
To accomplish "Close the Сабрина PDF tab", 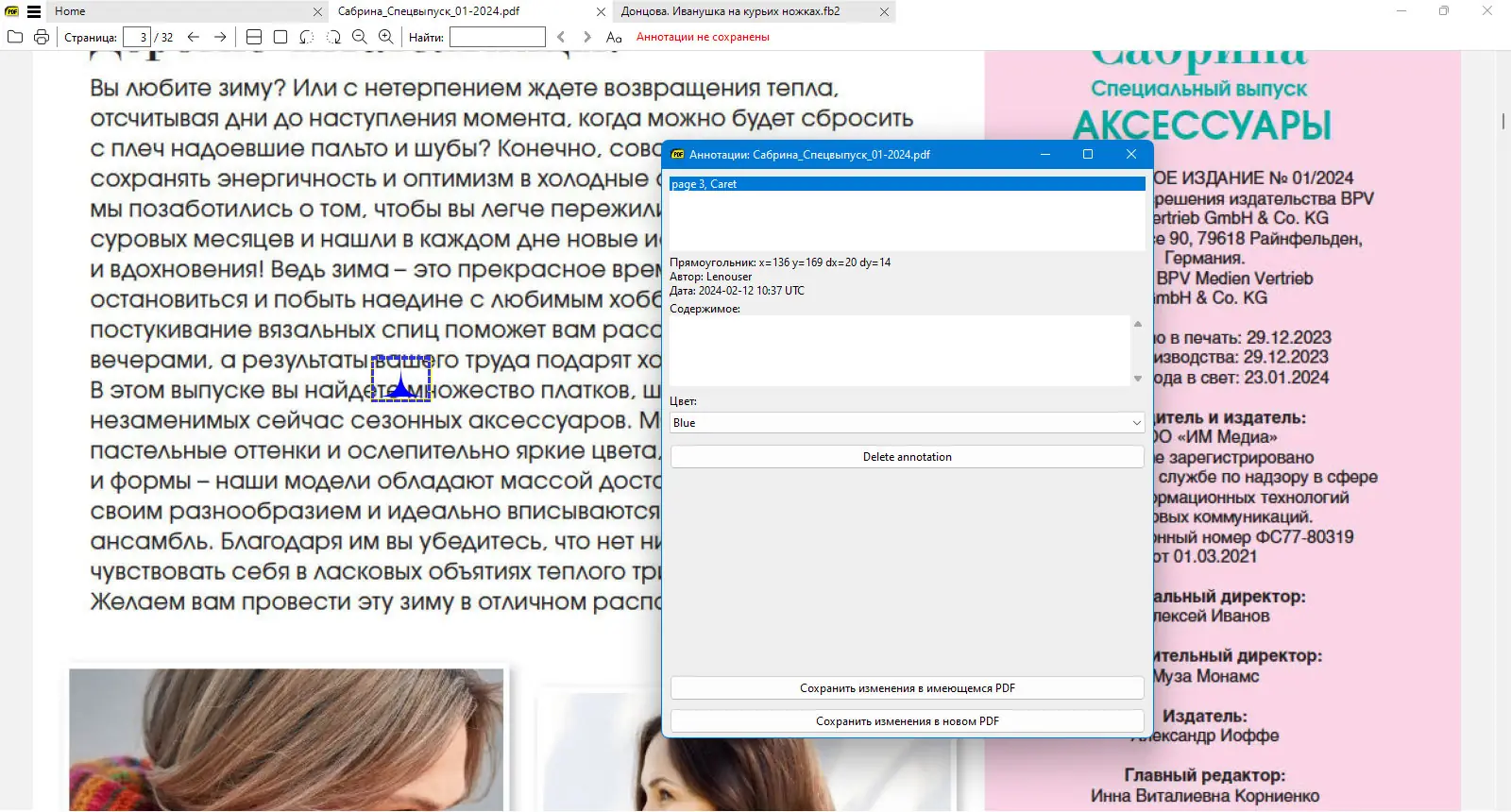I will [x=602, y=11].
